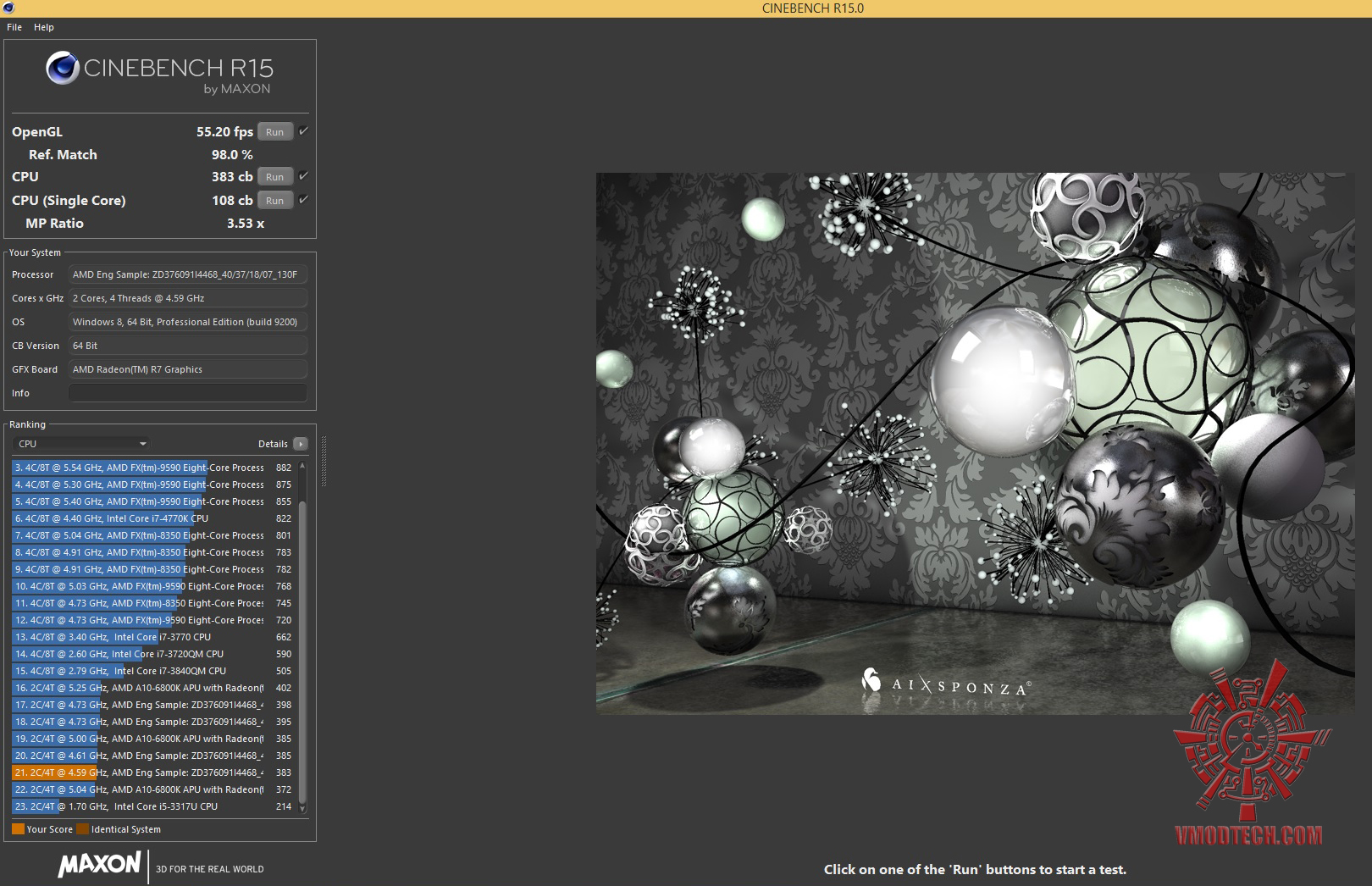Screen dimensions: 1372x886
Task: Click the CPU score 383 cb
Action: pos(232,177)
